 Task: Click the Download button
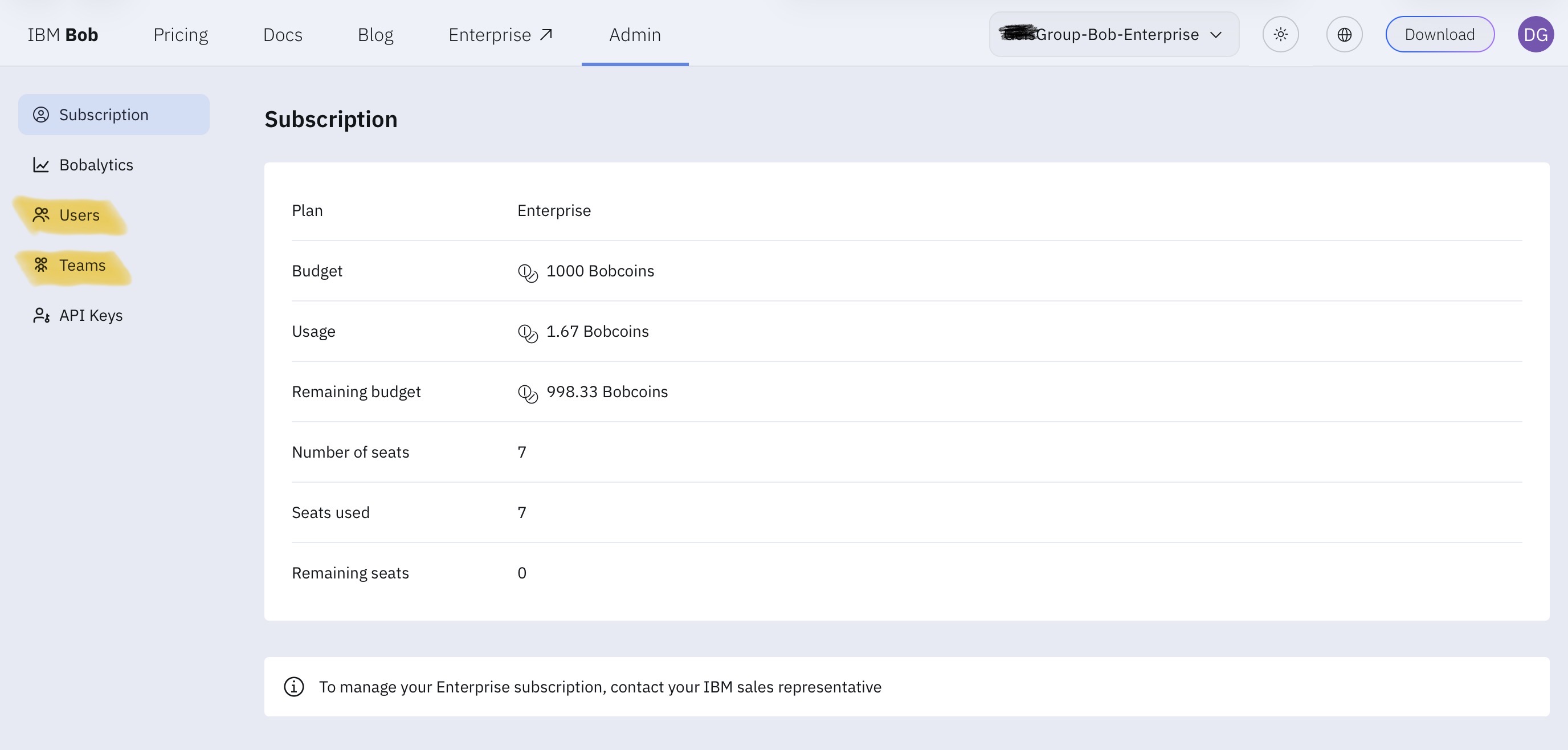[x=1440, y=35]
